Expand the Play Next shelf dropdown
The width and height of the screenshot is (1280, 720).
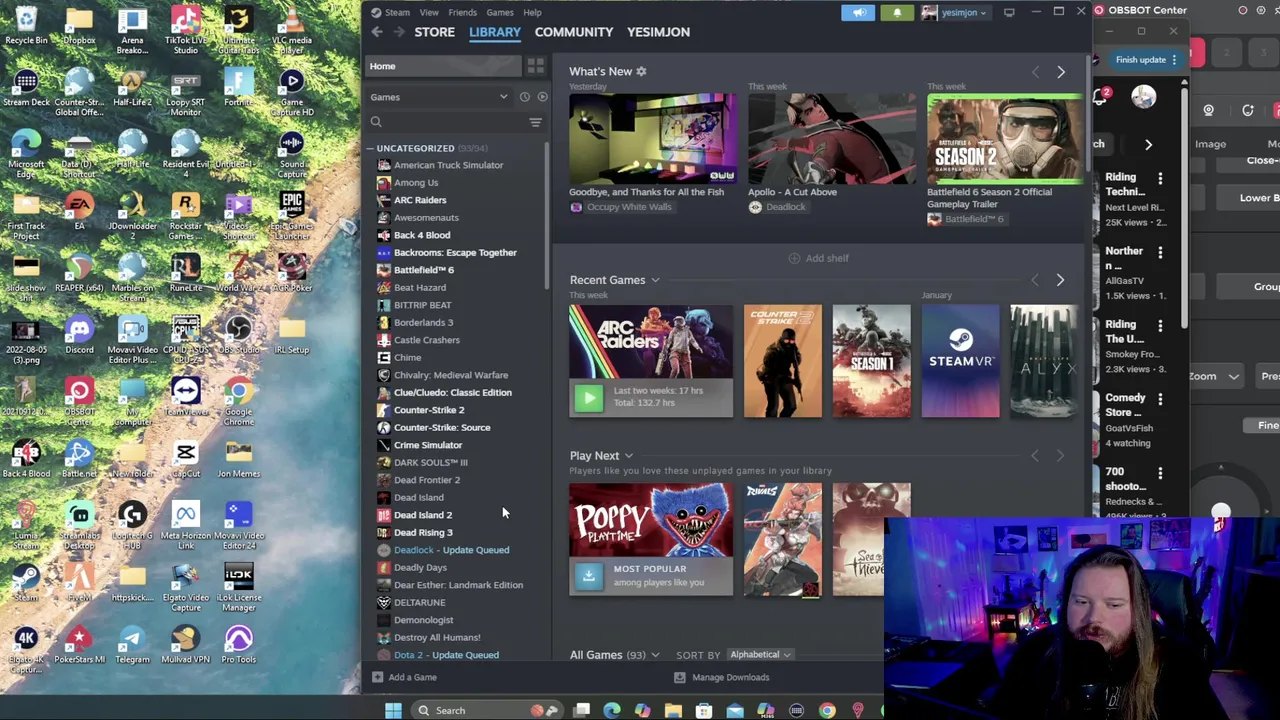point(628,456)
